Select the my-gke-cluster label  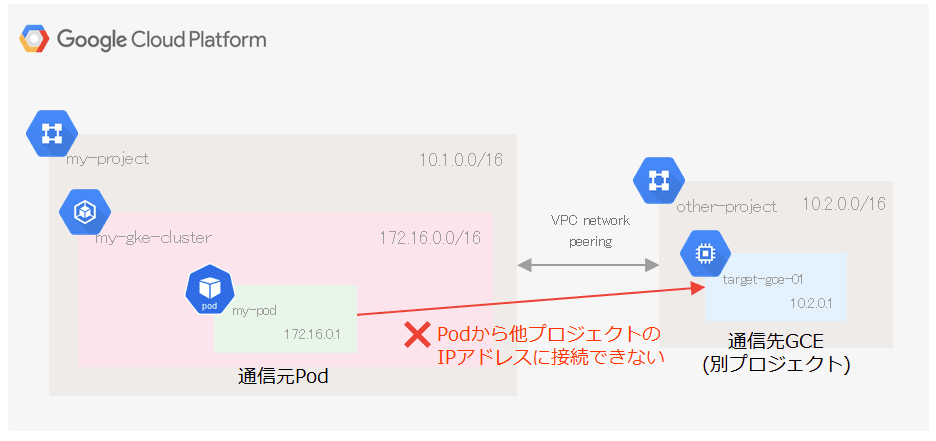pyautogui.click(x=153, y=239)
